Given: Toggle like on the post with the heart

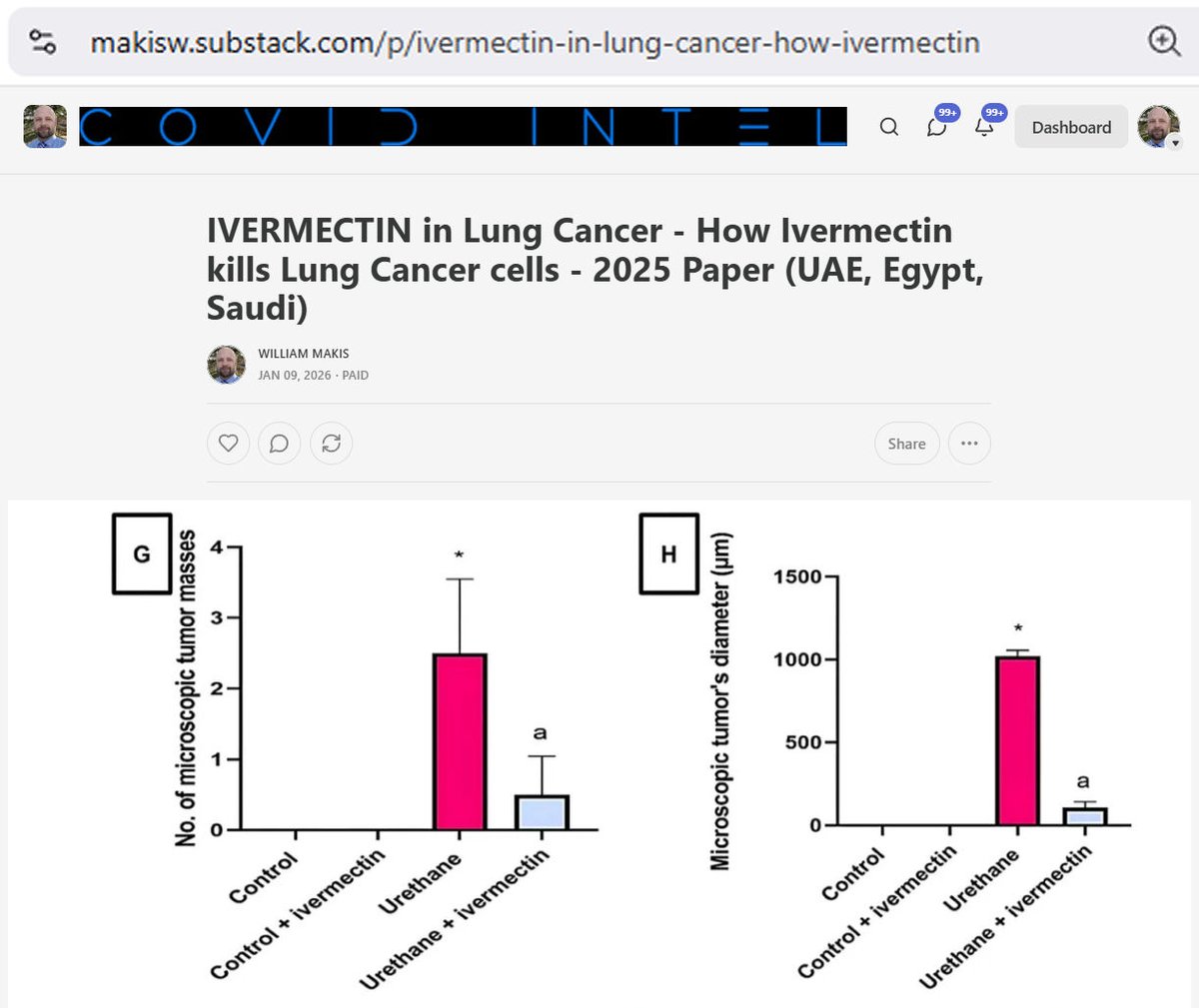Looking at the screenshot, I should (228, 443).
